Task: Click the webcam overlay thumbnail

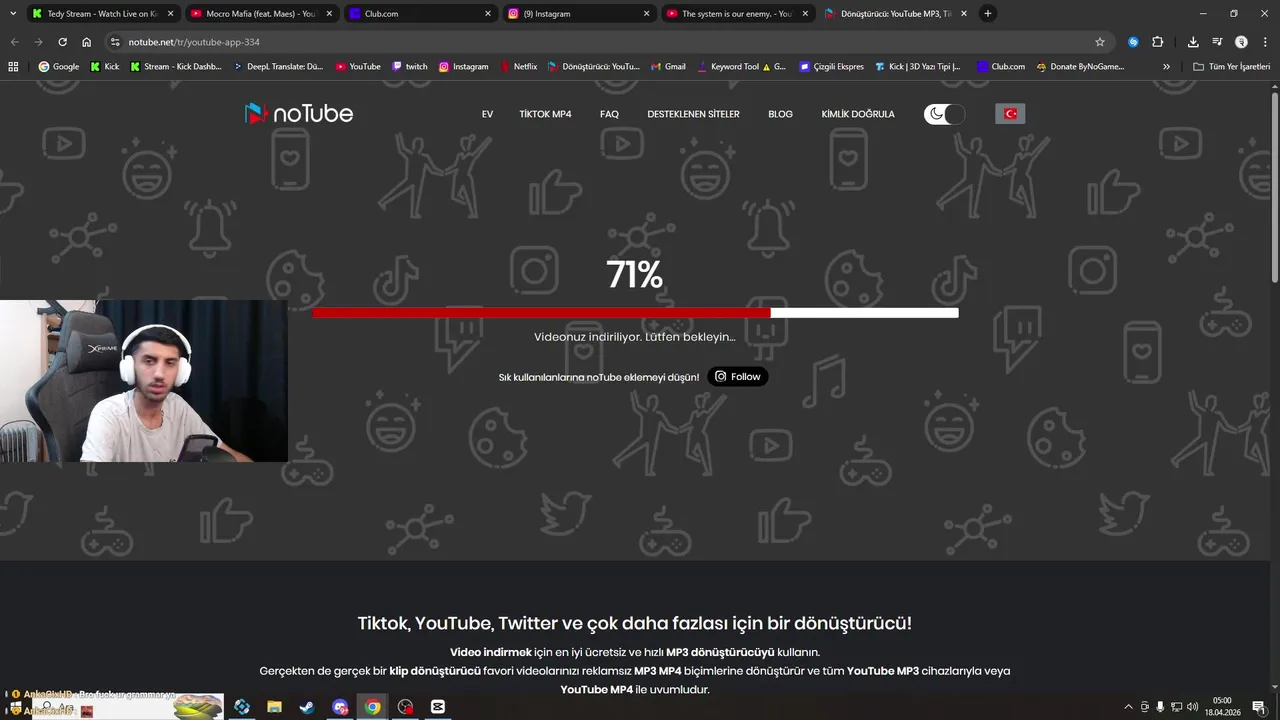Action: pos(144,381)
